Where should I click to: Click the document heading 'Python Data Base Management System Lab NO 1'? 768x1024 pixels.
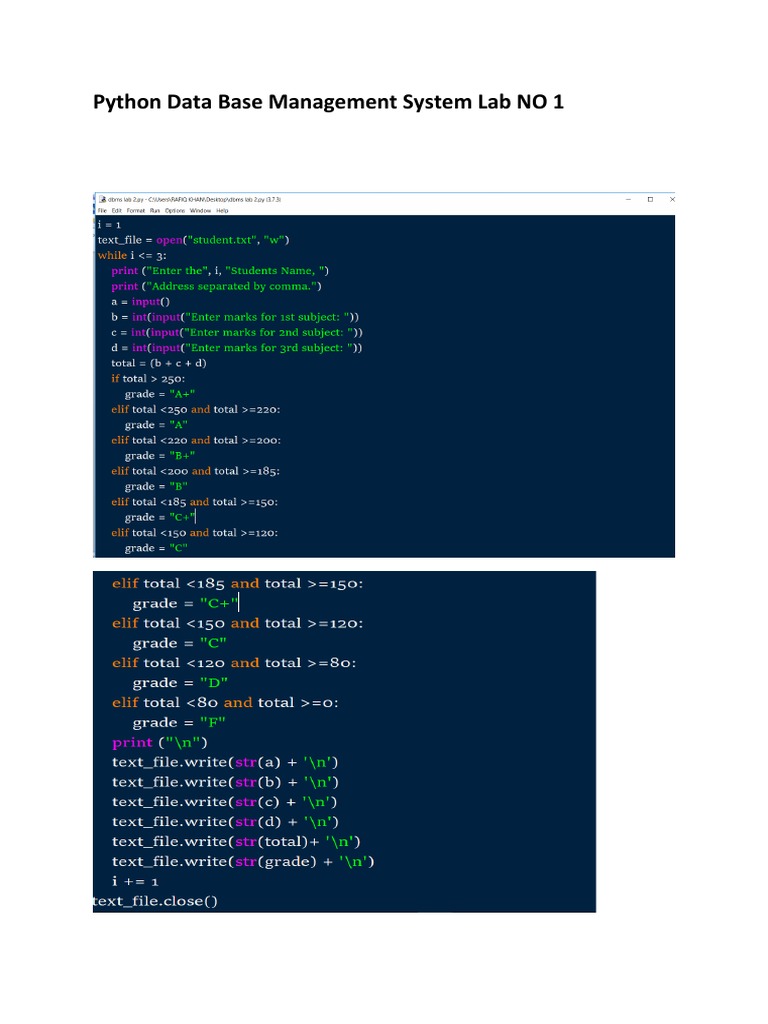pyautogui.click(x=328, y=102)
